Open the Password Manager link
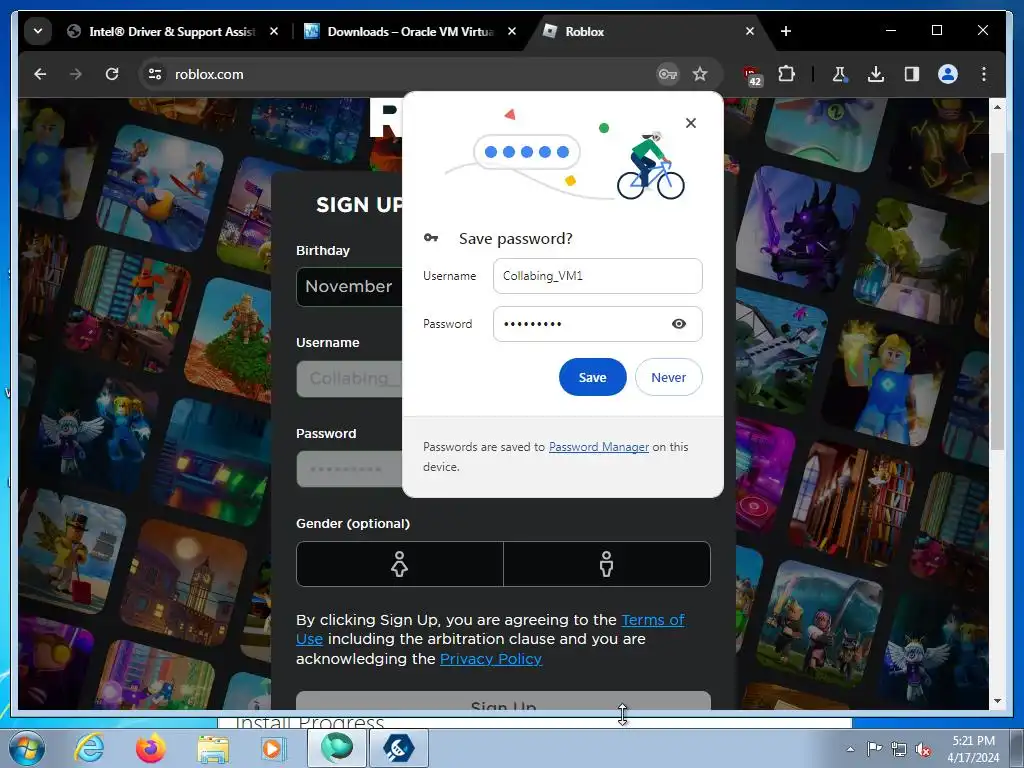The image size is (1024, 768). click(599, 447)
